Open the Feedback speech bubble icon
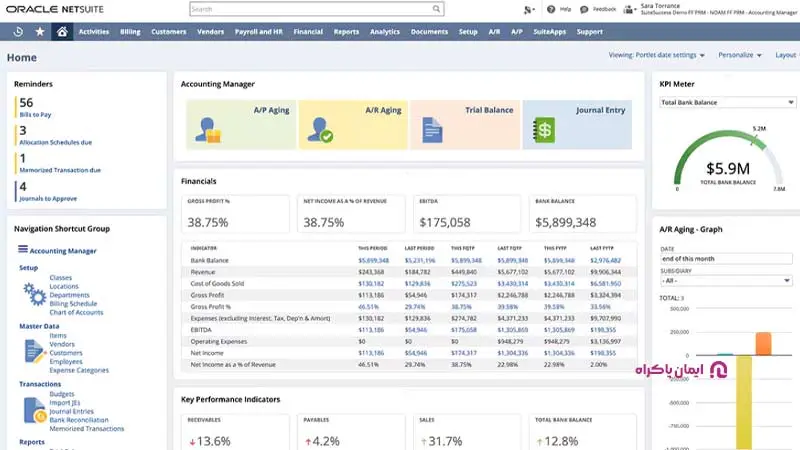This screenshot has width=800, height=450. (x=584, y=9)
